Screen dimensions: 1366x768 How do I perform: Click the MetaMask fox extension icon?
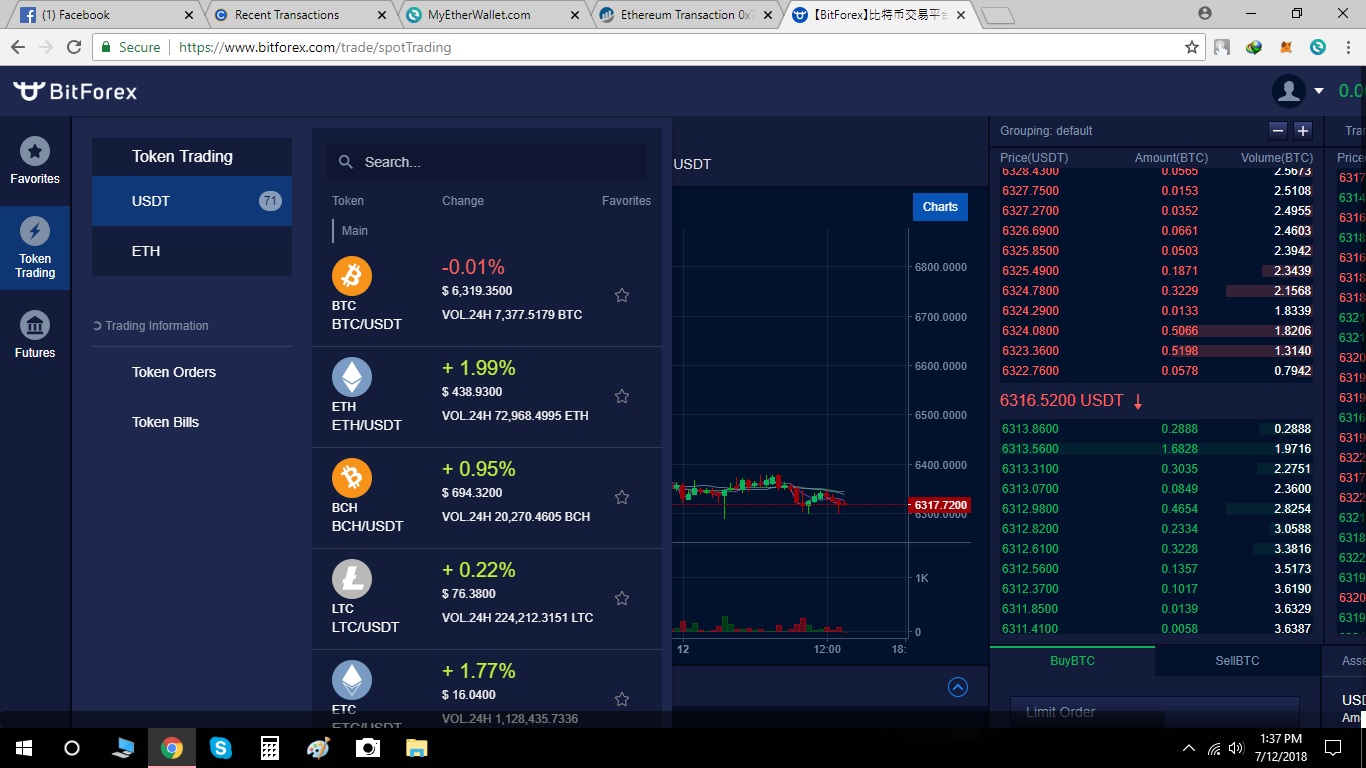(x=1286, y=47)
